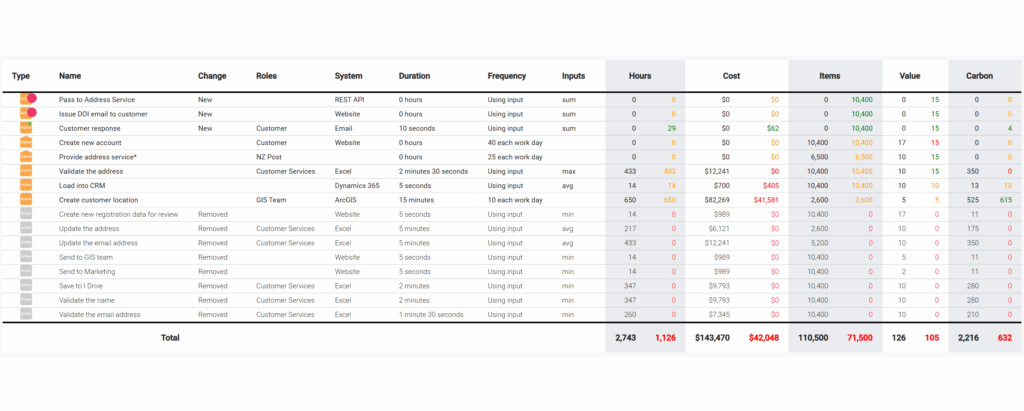
Task: Select the Load into CRM type icon
Action: (x=26, y=186)
